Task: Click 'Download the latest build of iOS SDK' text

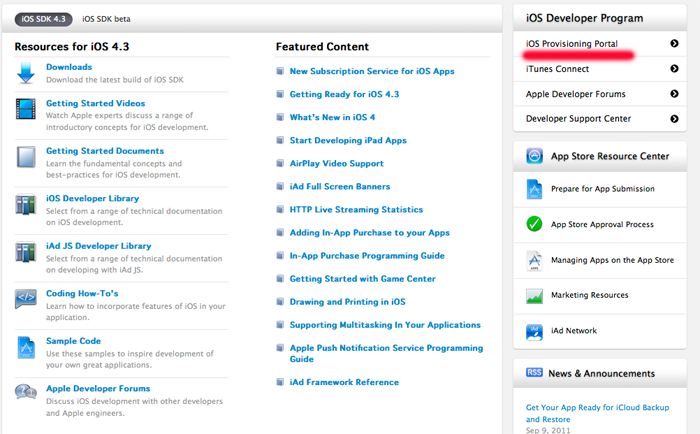Action: (115, 80)
